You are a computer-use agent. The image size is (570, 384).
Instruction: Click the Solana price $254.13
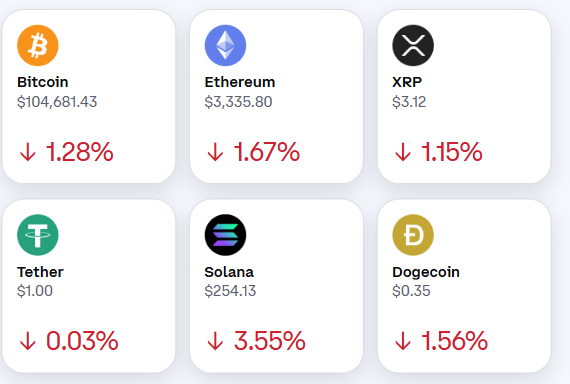(230, 291)
